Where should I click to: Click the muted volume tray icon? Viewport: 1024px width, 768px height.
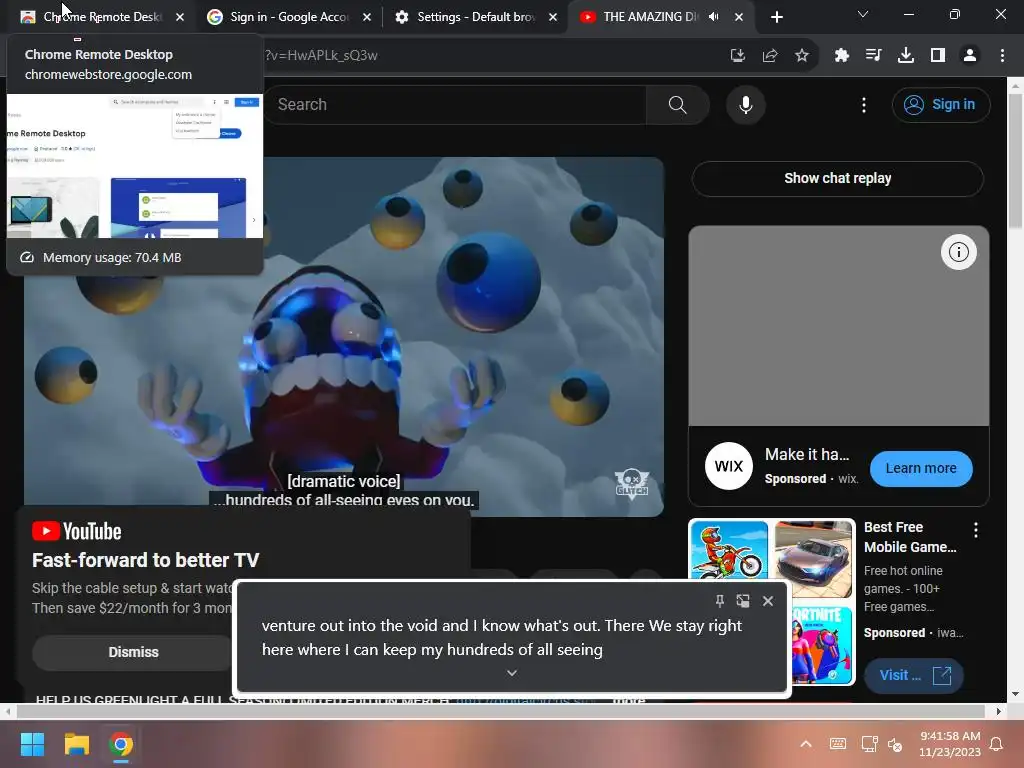point(895,744)
